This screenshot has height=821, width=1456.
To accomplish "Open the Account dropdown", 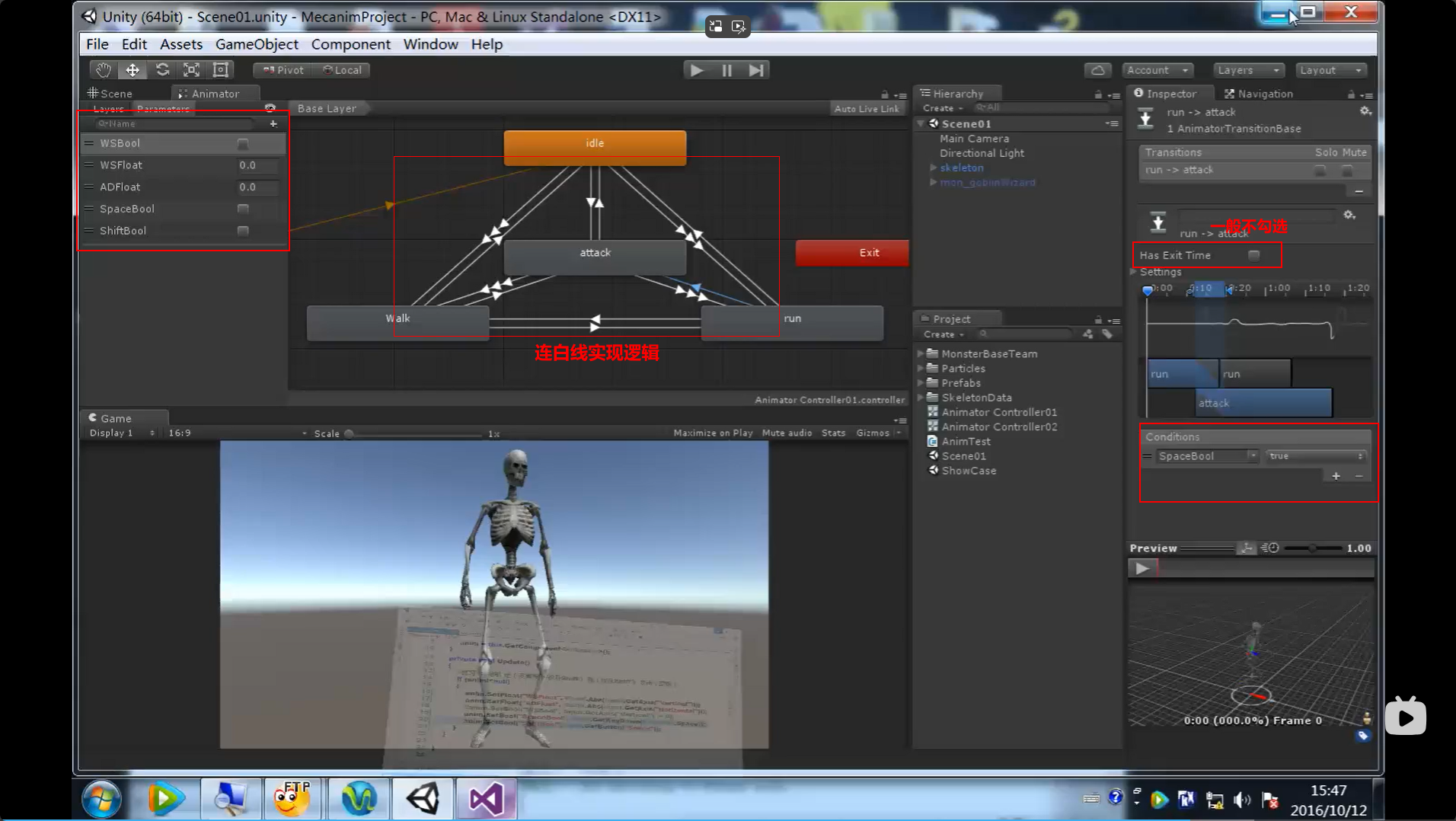I will [1157, 70].
